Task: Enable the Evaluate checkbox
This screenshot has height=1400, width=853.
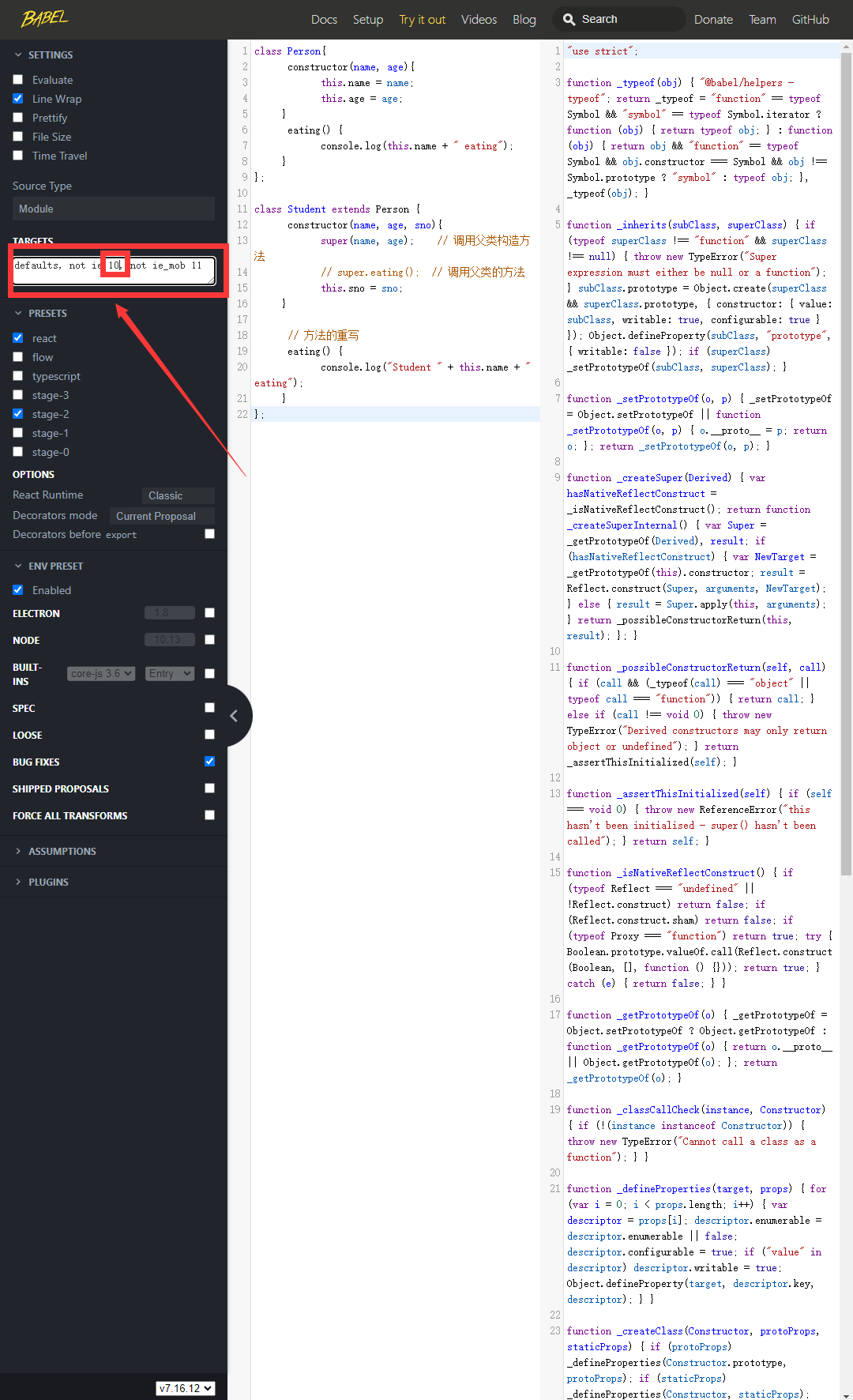Action: pyautogui.click(x=18, y=80)
